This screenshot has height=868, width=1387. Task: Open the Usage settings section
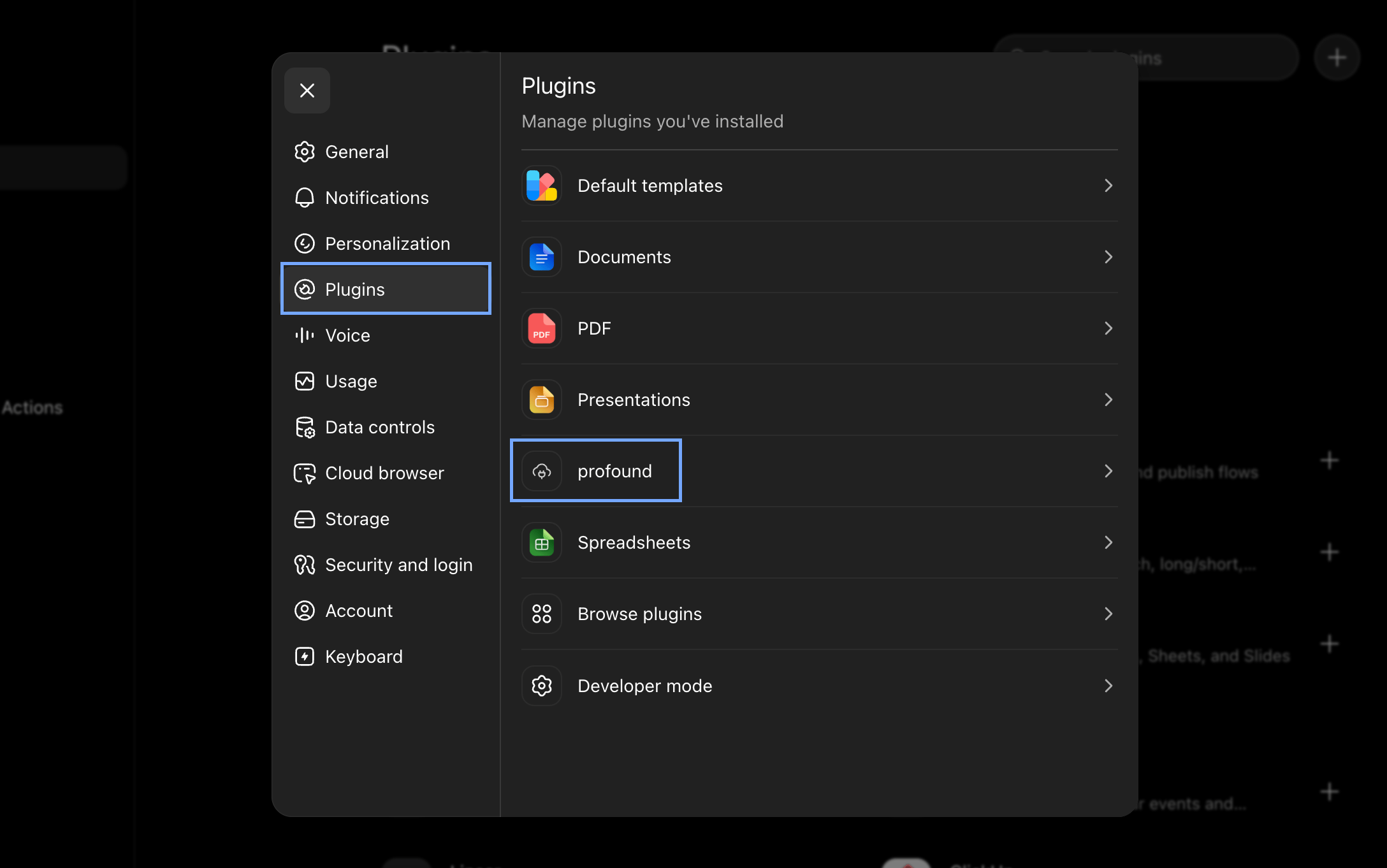[386, 381]
